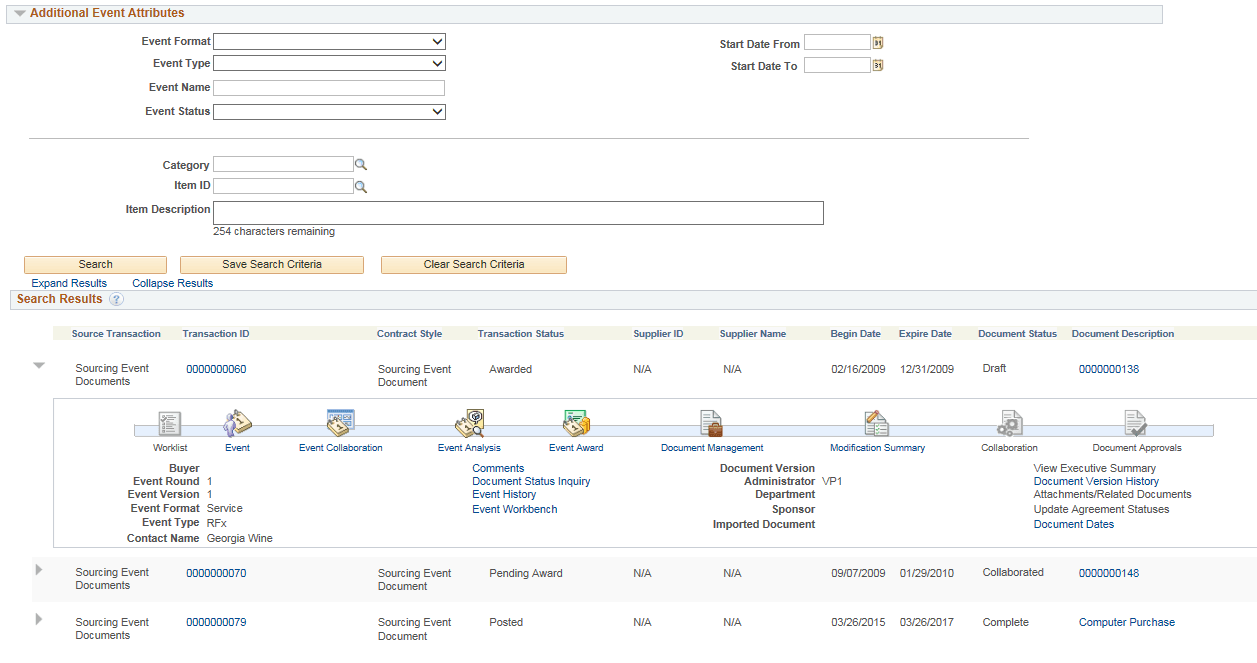
Task: Open Event Collaboration
Action: click(x=340, y=422)
